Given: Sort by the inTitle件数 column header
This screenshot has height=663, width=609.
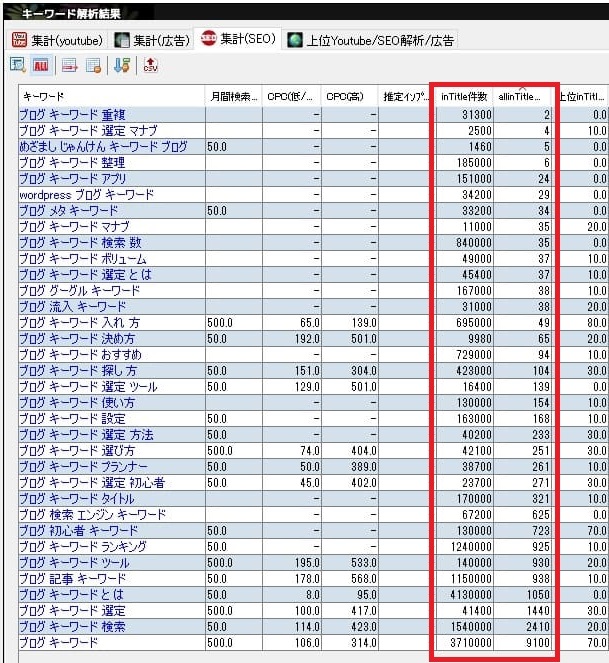Looking at the screenshot, I should coord(464,96).
